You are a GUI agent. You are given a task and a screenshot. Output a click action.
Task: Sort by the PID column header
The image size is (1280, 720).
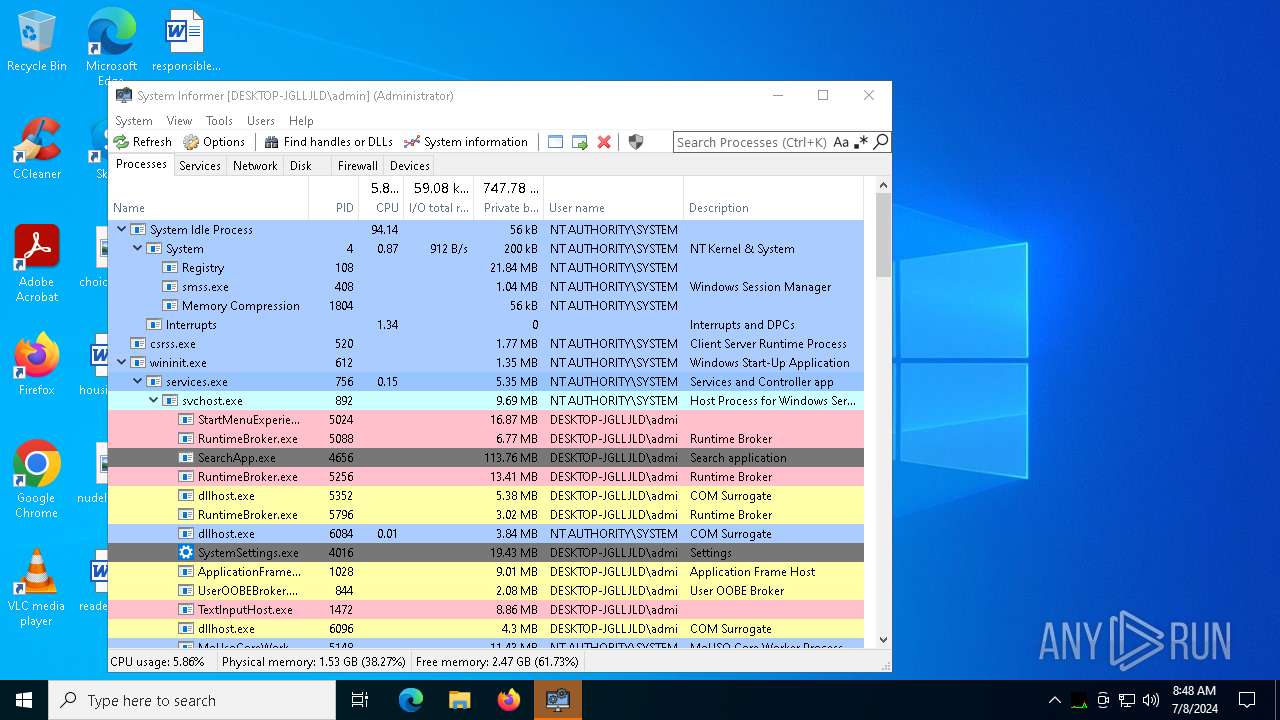point(333,198)
